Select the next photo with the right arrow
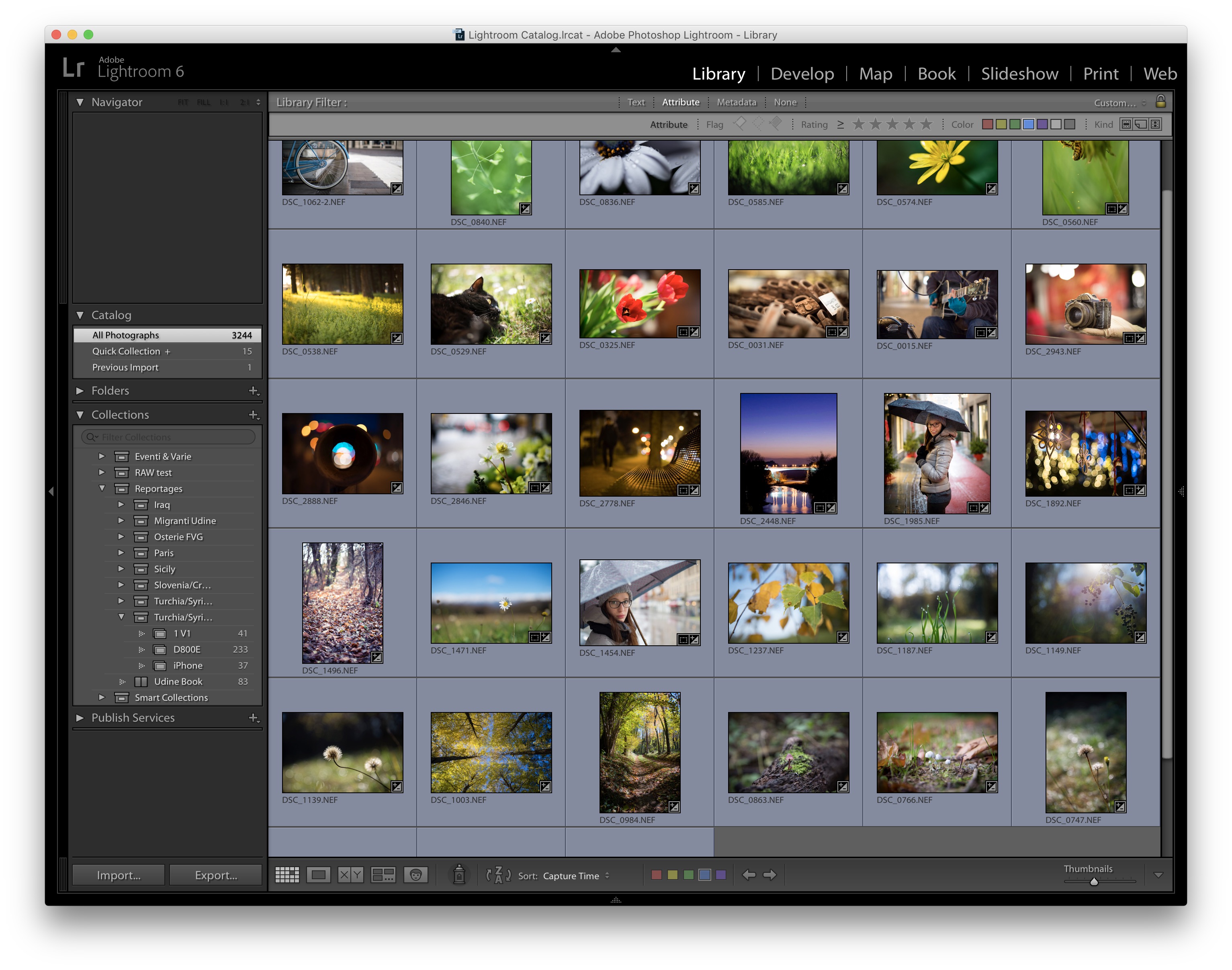The width and height of the screenshot is (1232, 970). [x=769, y=875]
